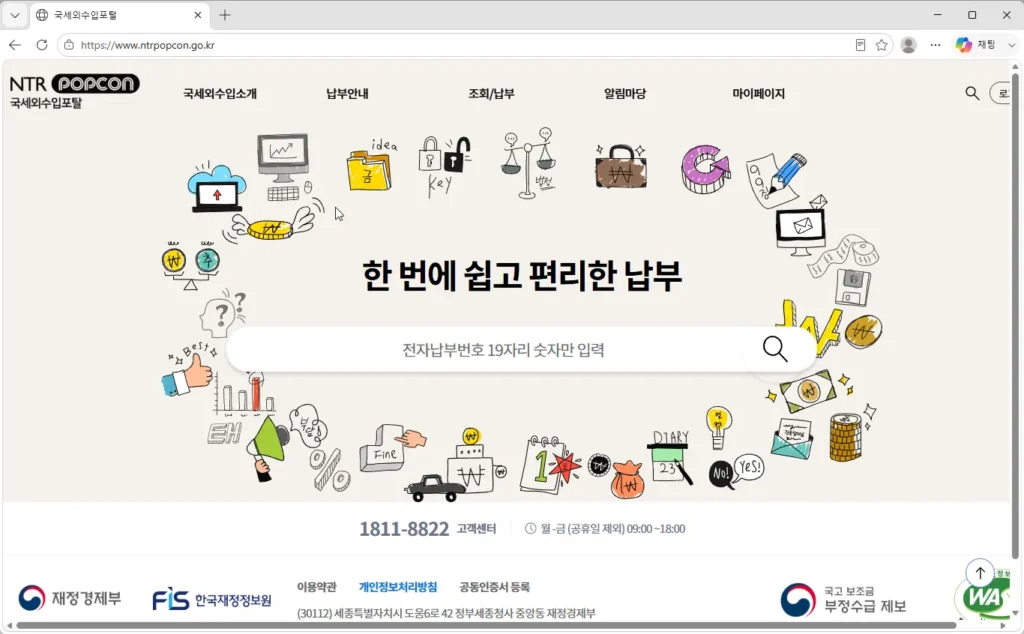Click the 재정경제부 footer logo
Viewport: 1024px width, 634px height.
tap(70, 598)
